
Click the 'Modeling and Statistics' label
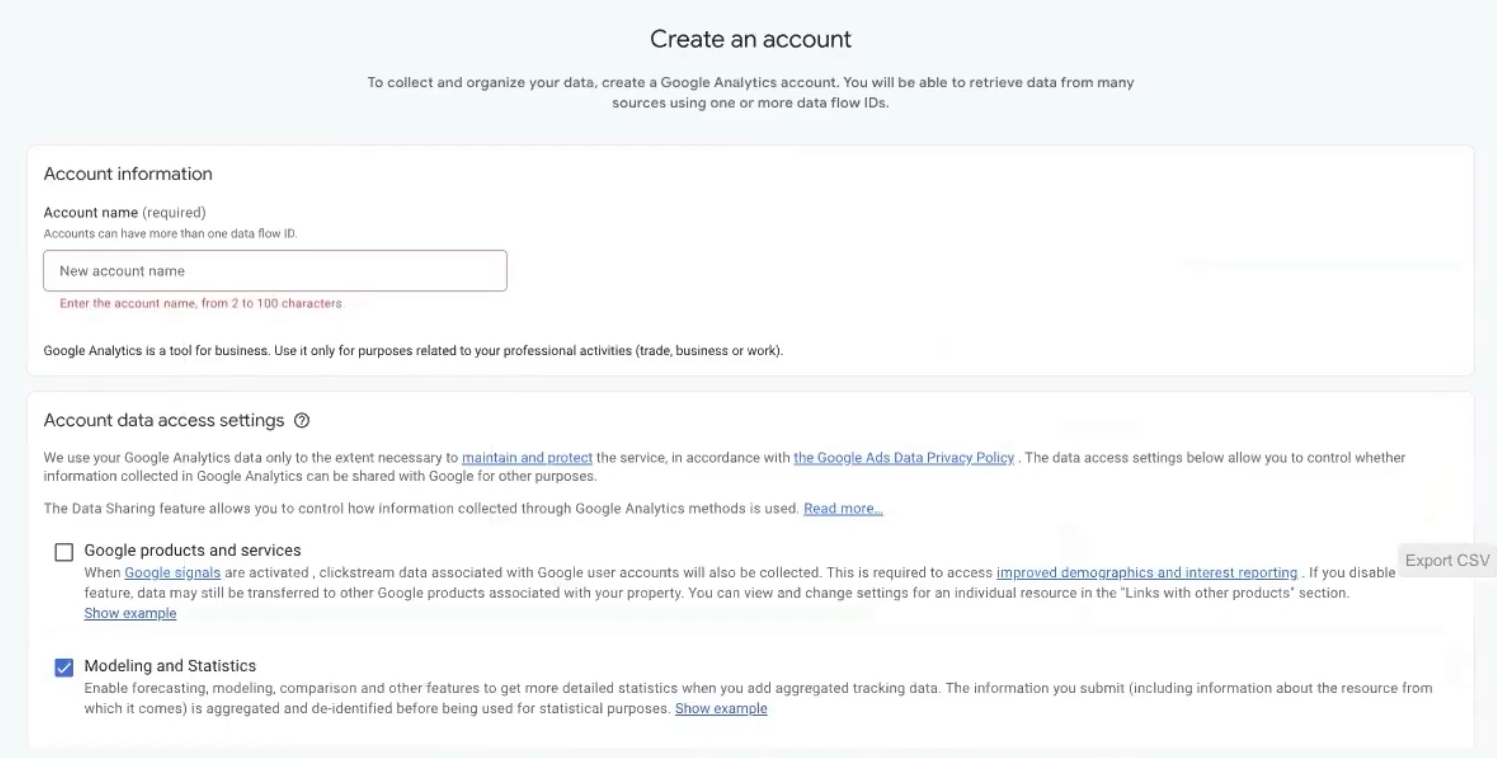tap(170, 666)
